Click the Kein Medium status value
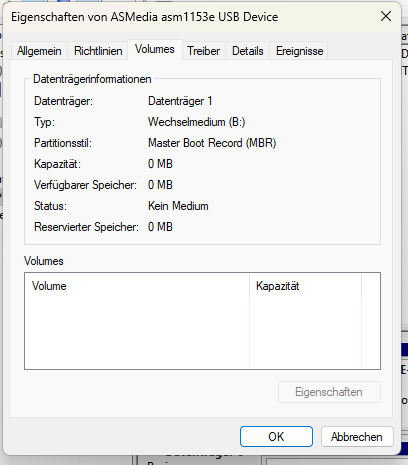This screenshot has width=408, height=465. pos(178,206)
